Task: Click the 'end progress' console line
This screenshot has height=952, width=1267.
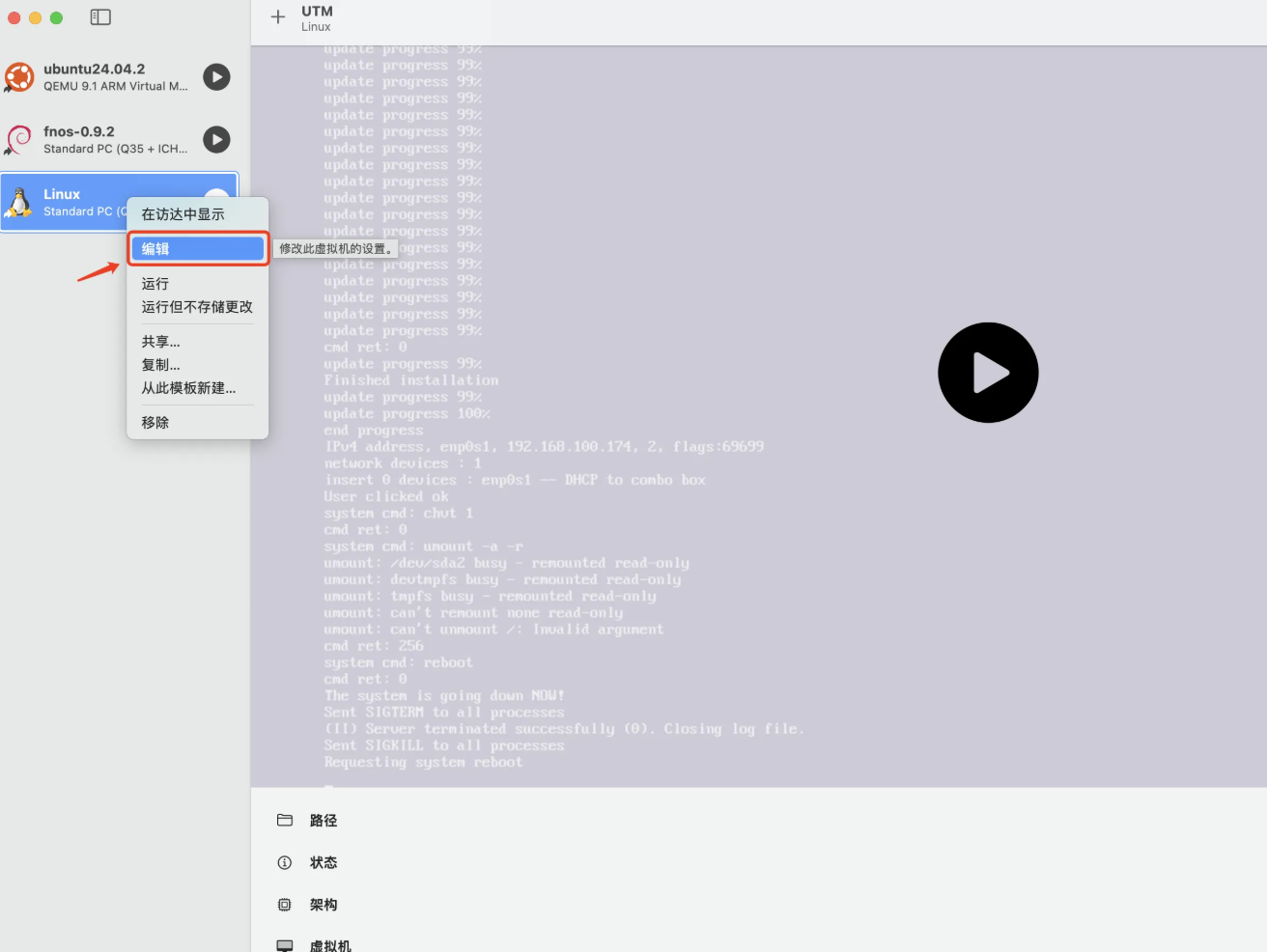Action: (x=374, y=431)
